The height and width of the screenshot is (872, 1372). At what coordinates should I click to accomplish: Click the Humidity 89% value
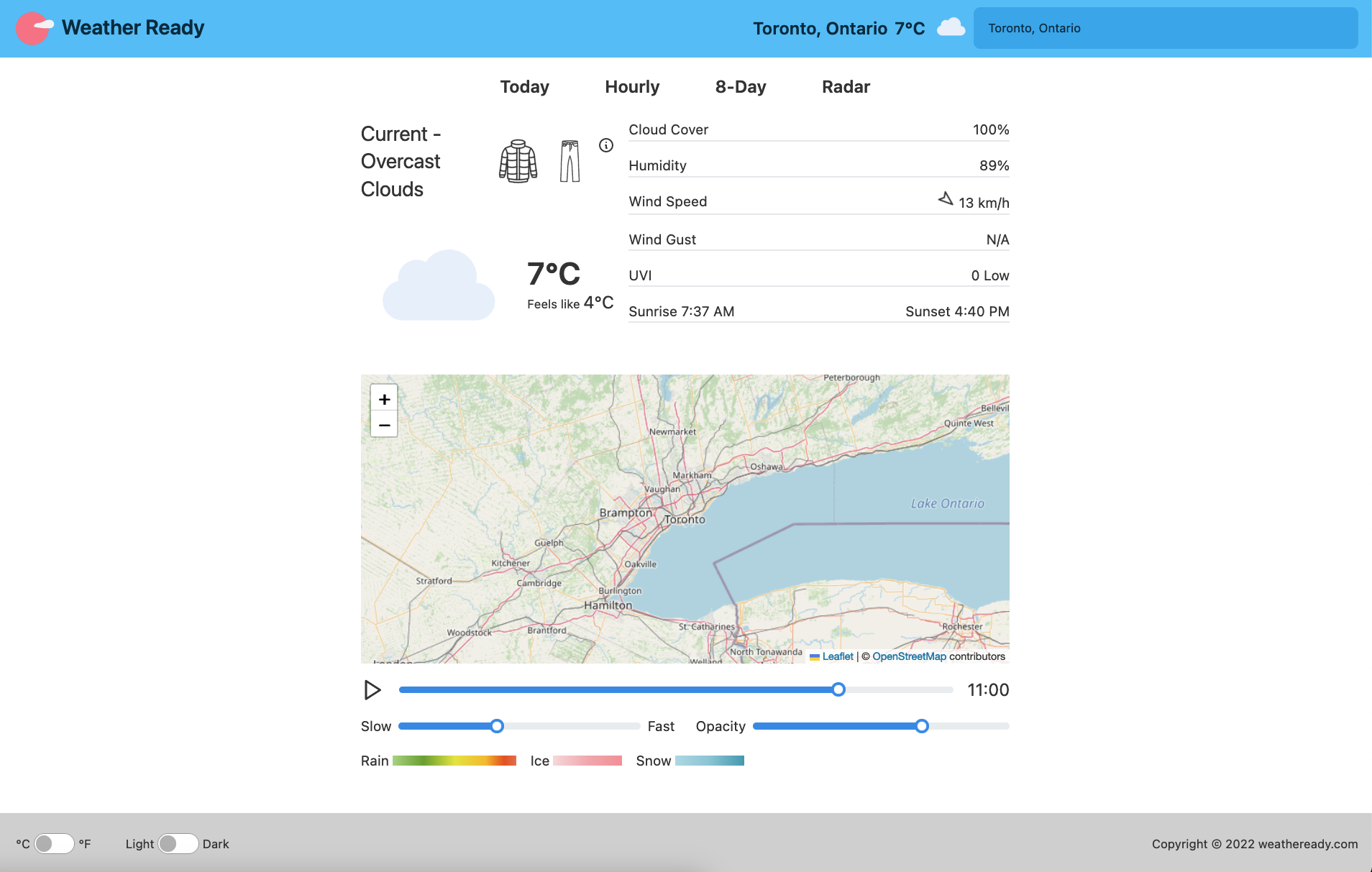tap(994, 165)
